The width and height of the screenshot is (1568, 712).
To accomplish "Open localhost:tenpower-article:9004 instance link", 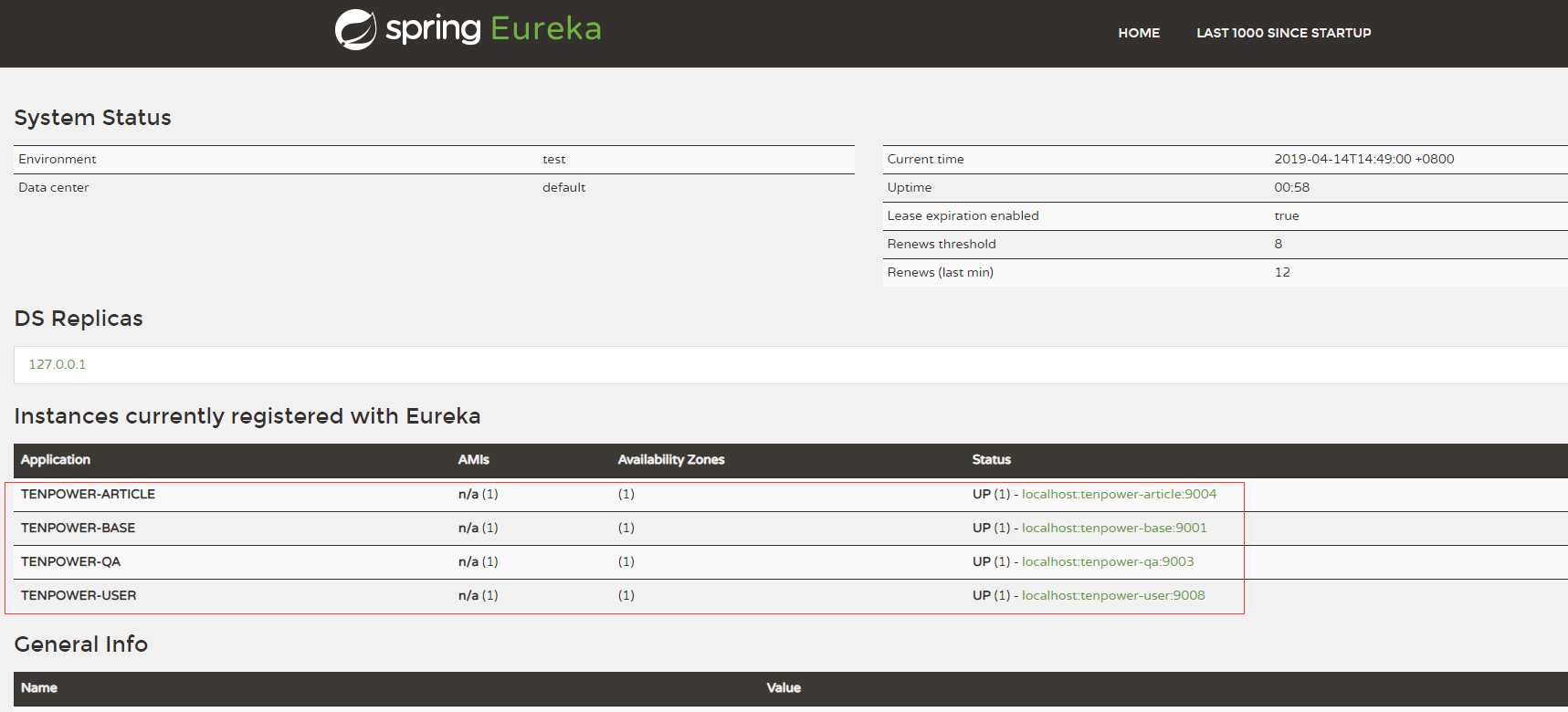I will point(1119,494).
